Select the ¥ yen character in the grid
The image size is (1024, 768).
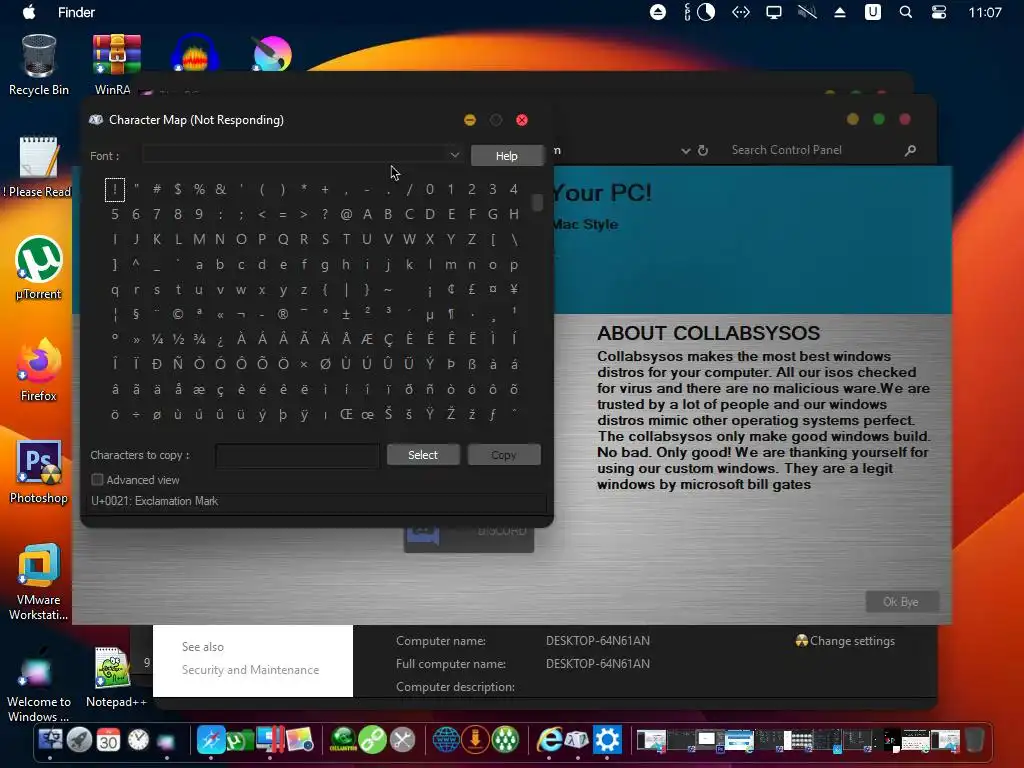point(514,289)
